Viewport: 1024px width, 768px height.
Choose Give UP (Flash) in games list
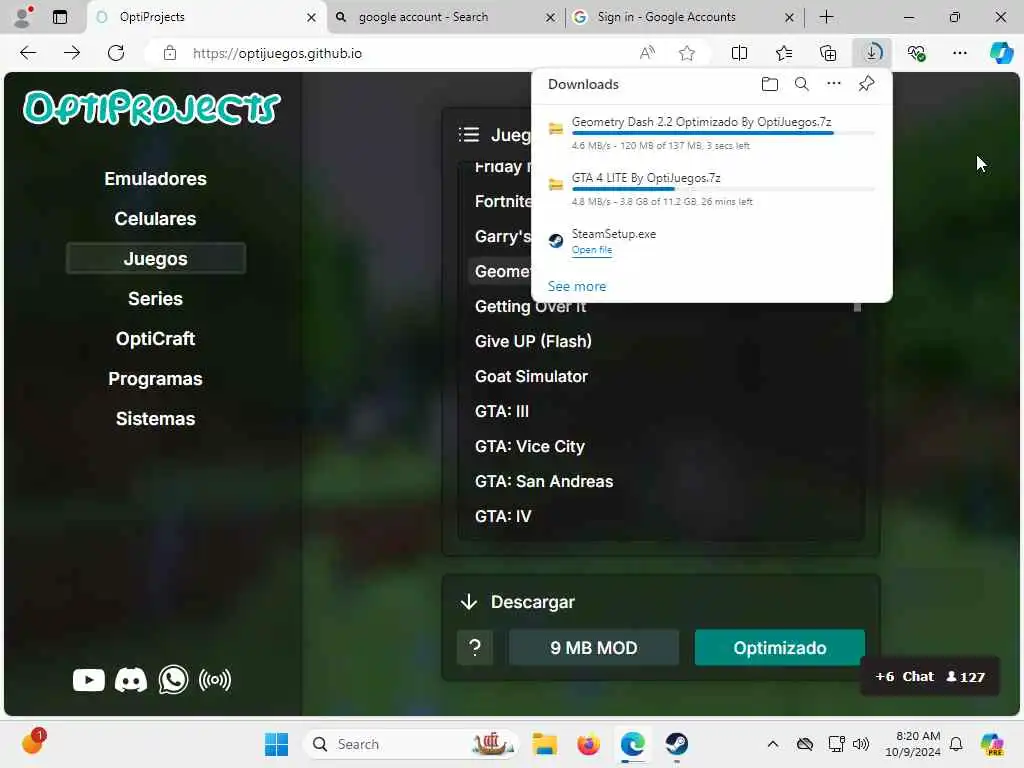click(533, 342)
